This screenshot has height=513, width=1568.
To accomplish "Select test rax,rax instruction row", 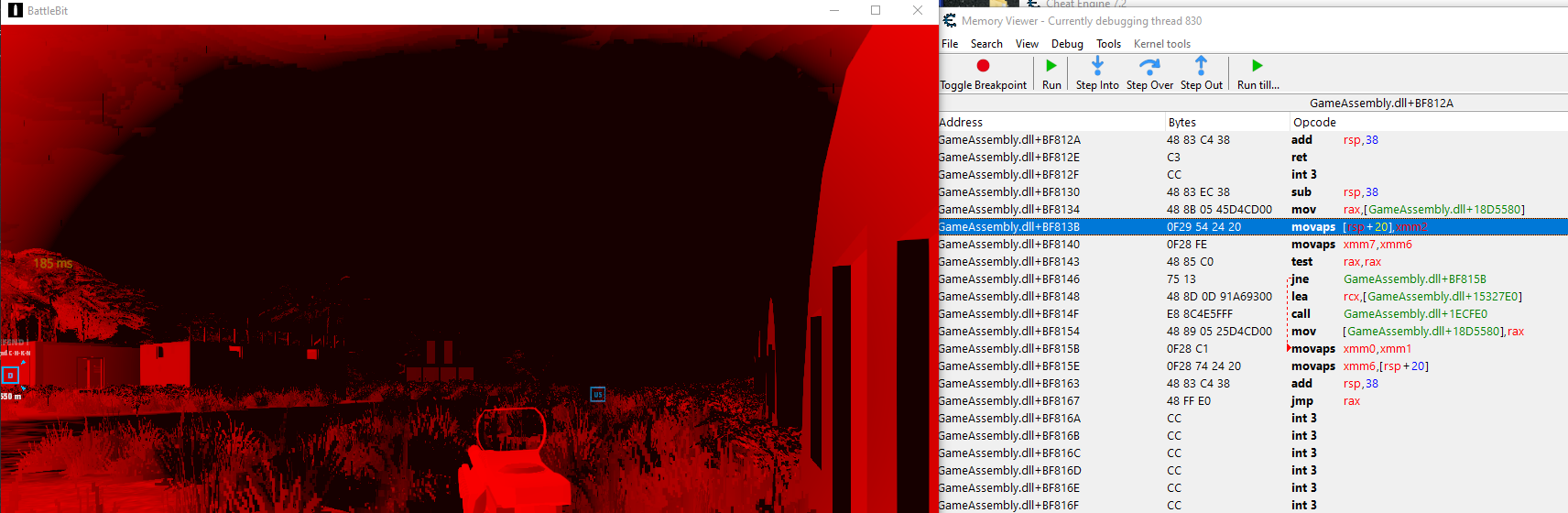I will click(x=1253, y=262).
